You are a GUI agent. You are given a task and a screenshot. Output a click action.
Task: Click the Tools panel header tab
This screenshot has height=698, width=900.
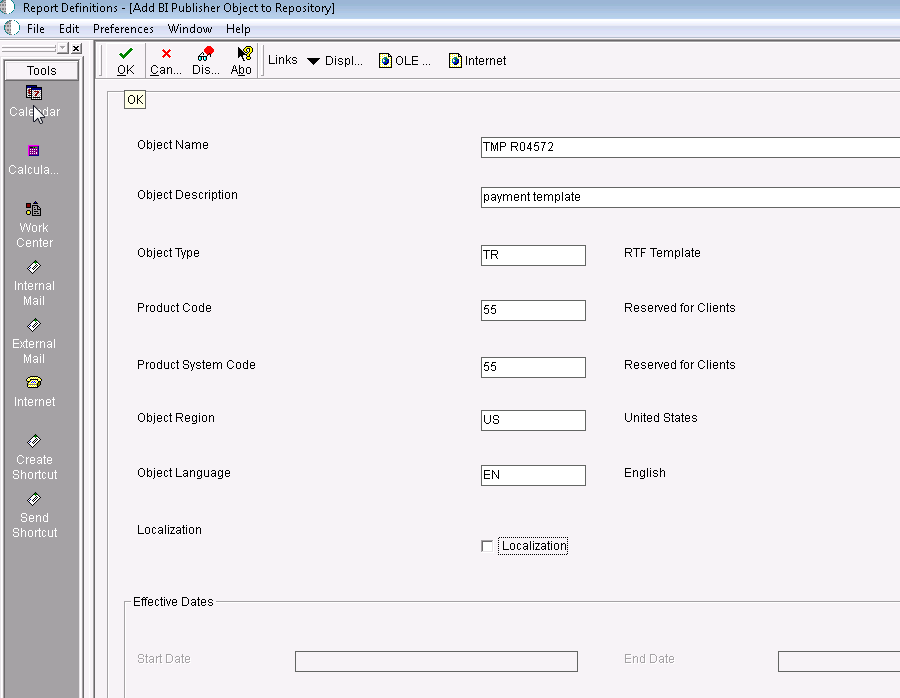coord(41,71)
